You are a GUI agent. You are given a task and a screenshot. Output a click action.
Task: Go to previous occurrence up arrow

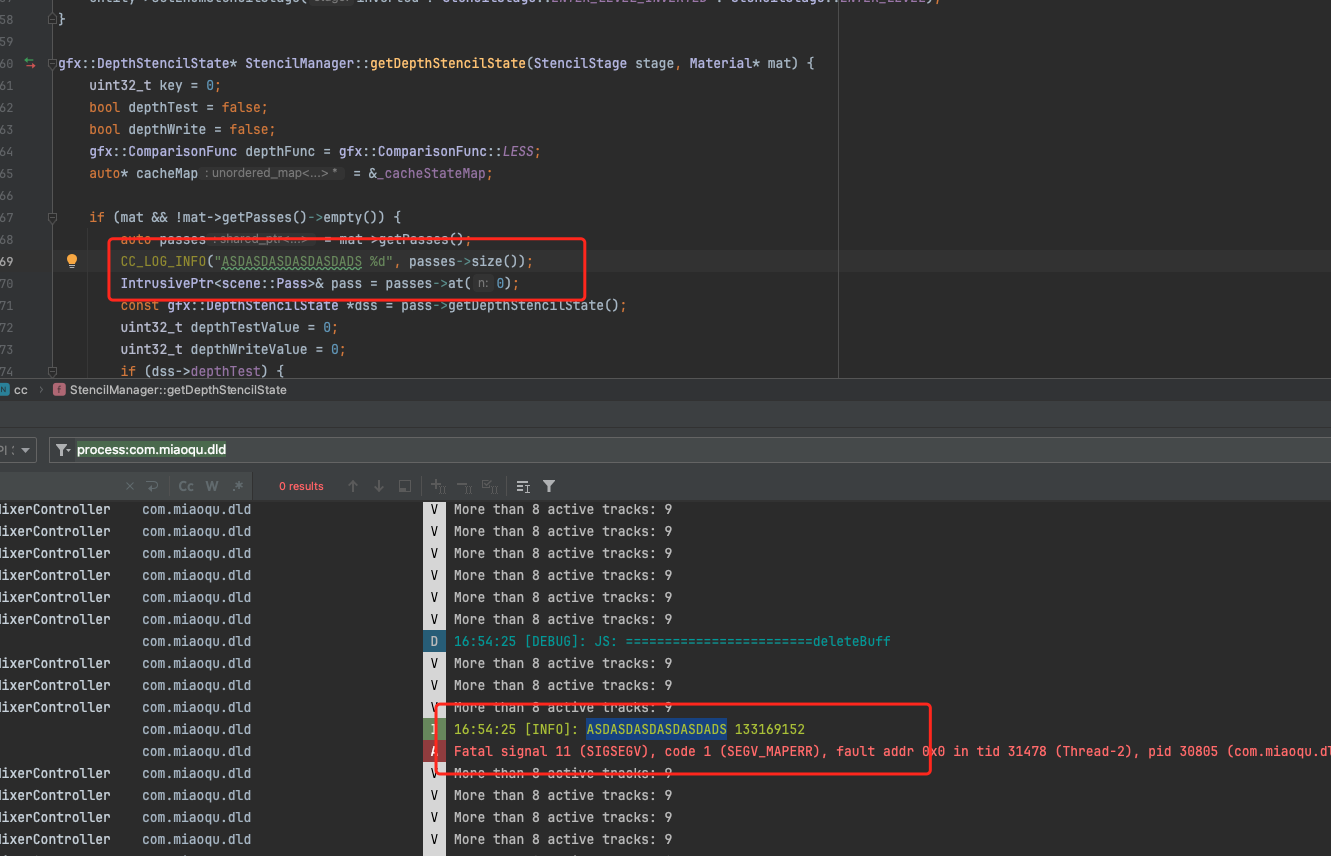(353, 486)
